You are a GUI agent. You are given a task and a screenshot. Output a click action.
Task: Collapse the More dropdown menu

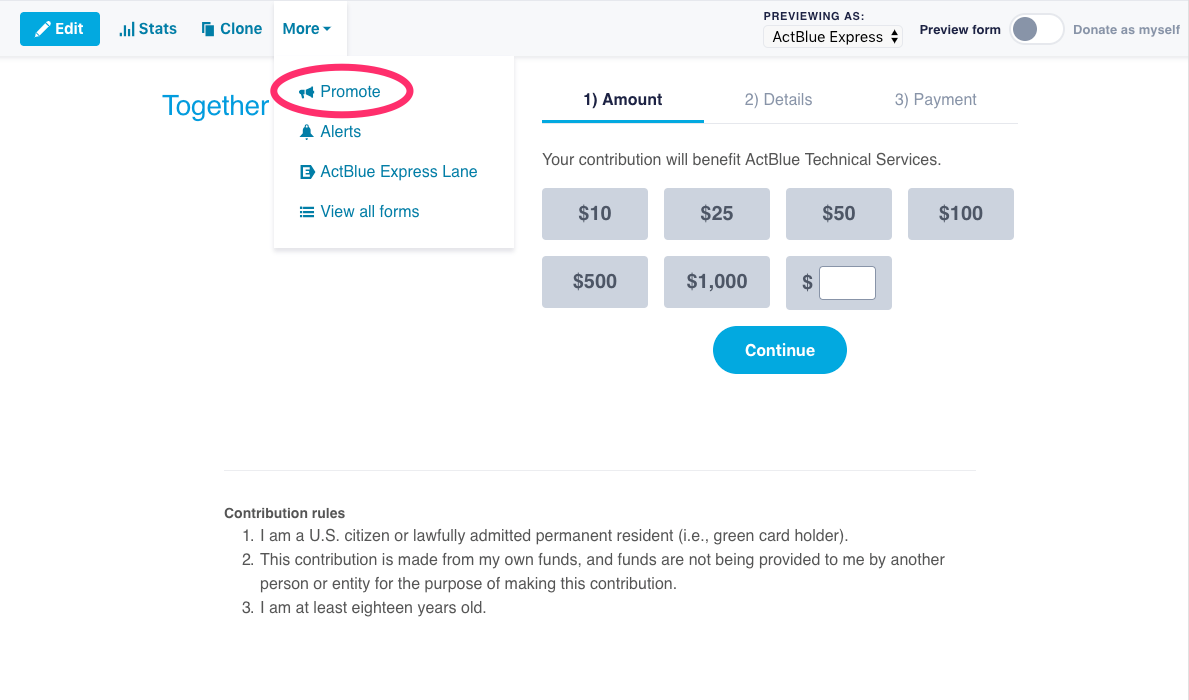click(306, 29)
